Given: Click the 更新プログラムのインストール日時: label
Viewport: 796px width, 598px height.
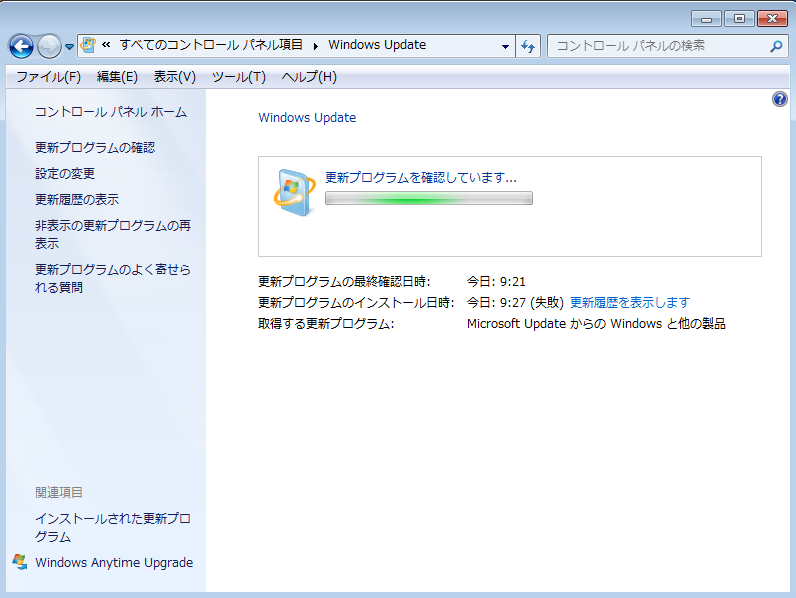Looking at the screenshot, I should [x=356, y=303].
